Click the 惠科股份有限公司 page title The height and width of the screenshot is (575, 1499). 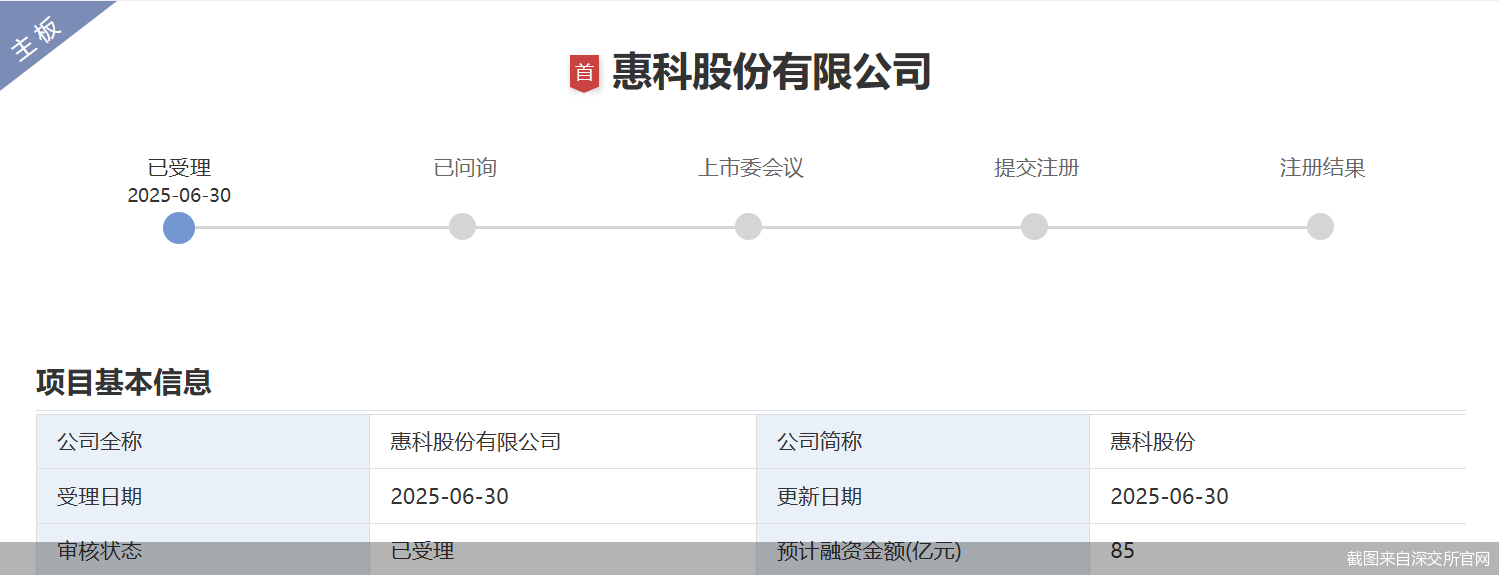(771, 72)
